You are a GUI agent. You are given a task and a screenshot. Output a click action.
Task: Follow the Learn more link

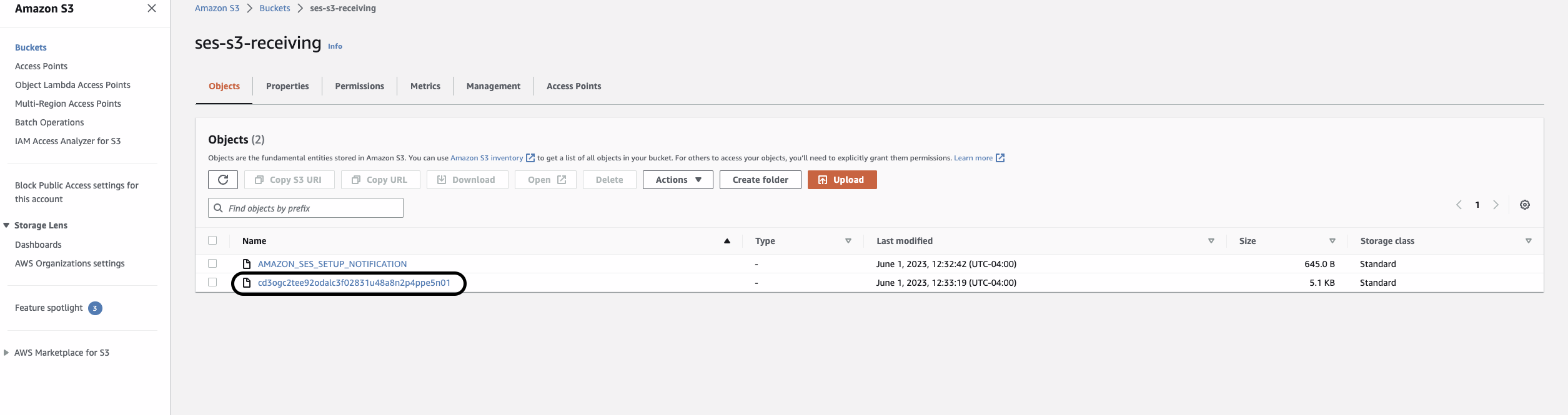(973, 158)
